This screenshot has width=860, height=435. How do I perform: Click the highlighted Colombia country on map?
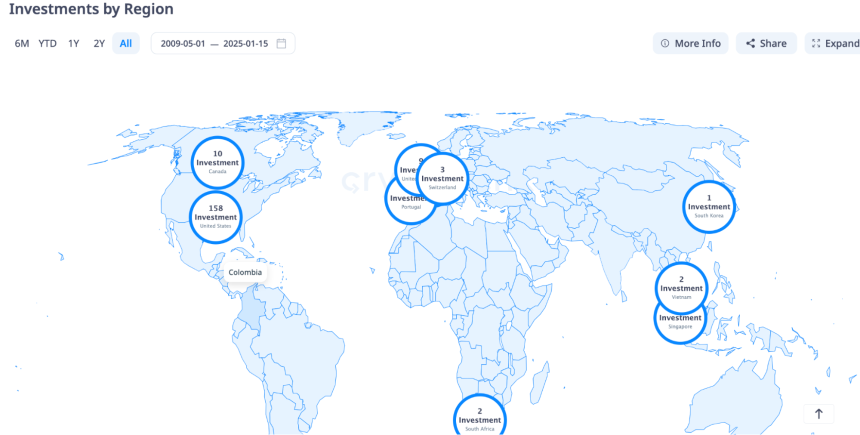point(253,310)
